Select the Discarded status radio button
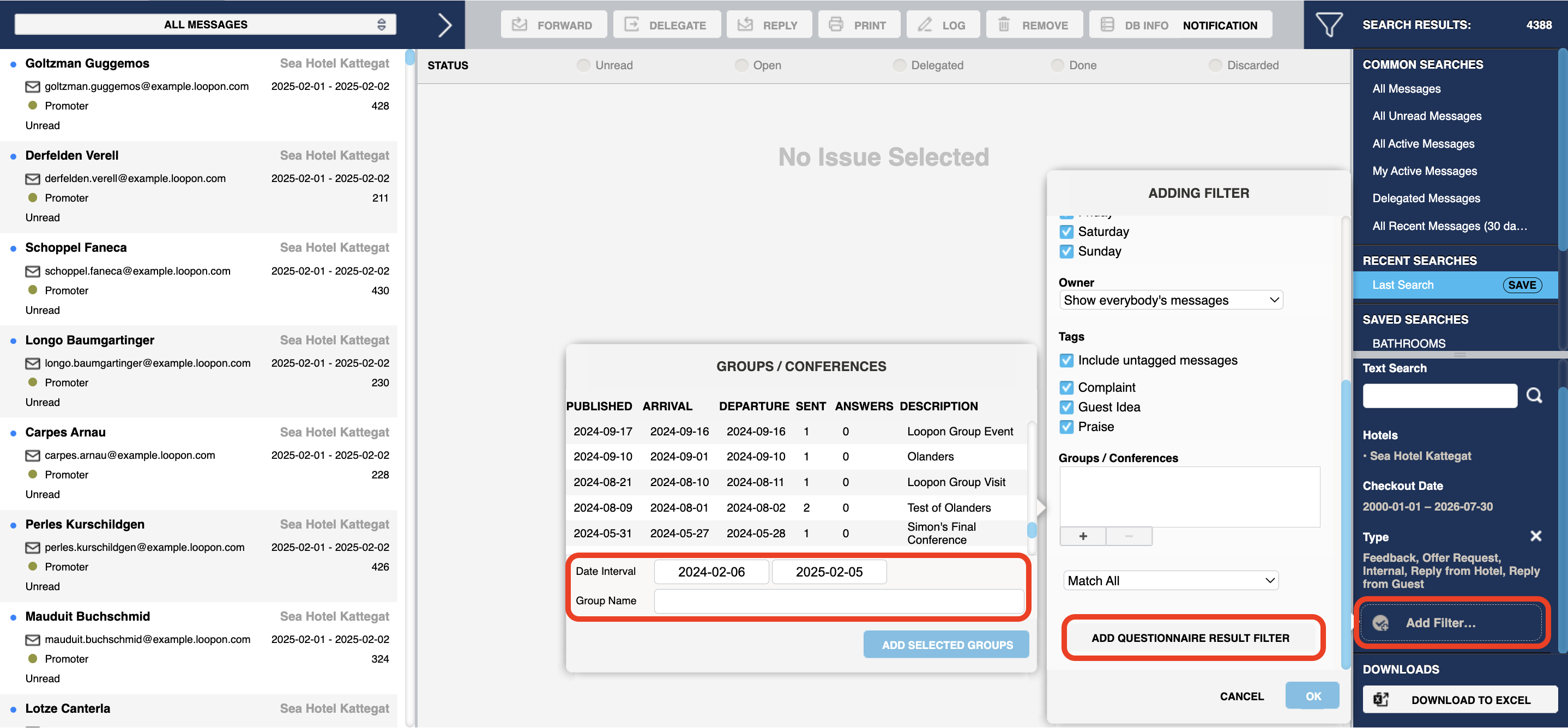 coord(1215,65)
